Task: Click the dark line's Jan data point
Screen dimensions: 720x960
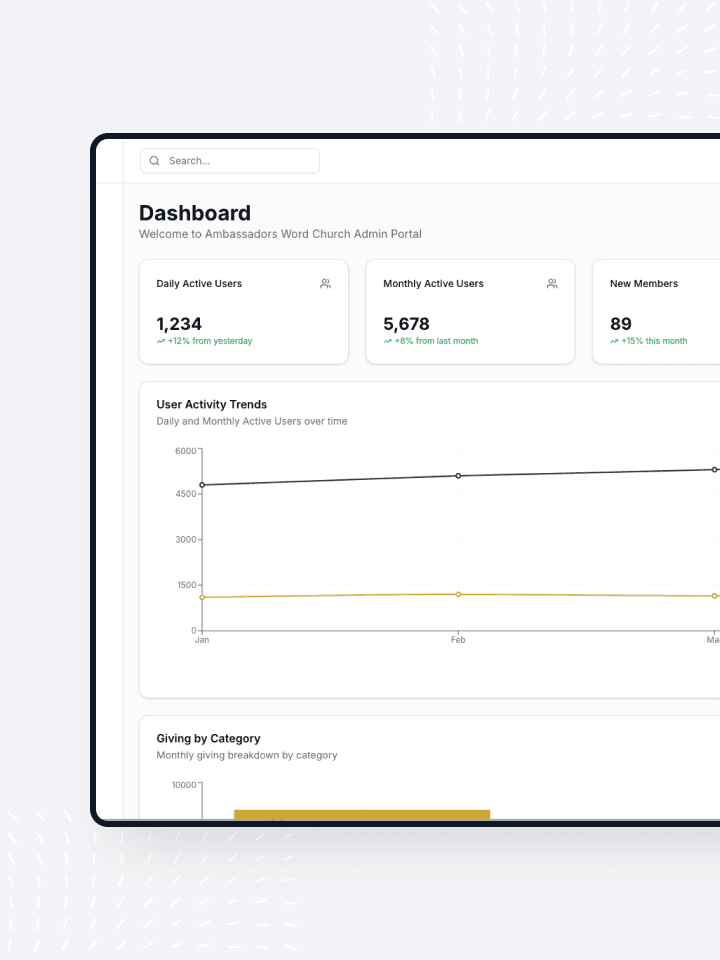Action: (202, 485)
